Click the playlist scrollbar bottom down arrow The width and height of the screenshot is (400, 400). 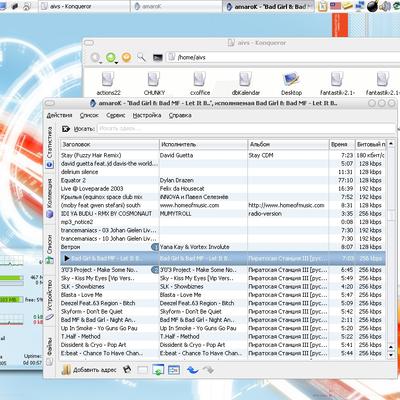click(391, 355)
